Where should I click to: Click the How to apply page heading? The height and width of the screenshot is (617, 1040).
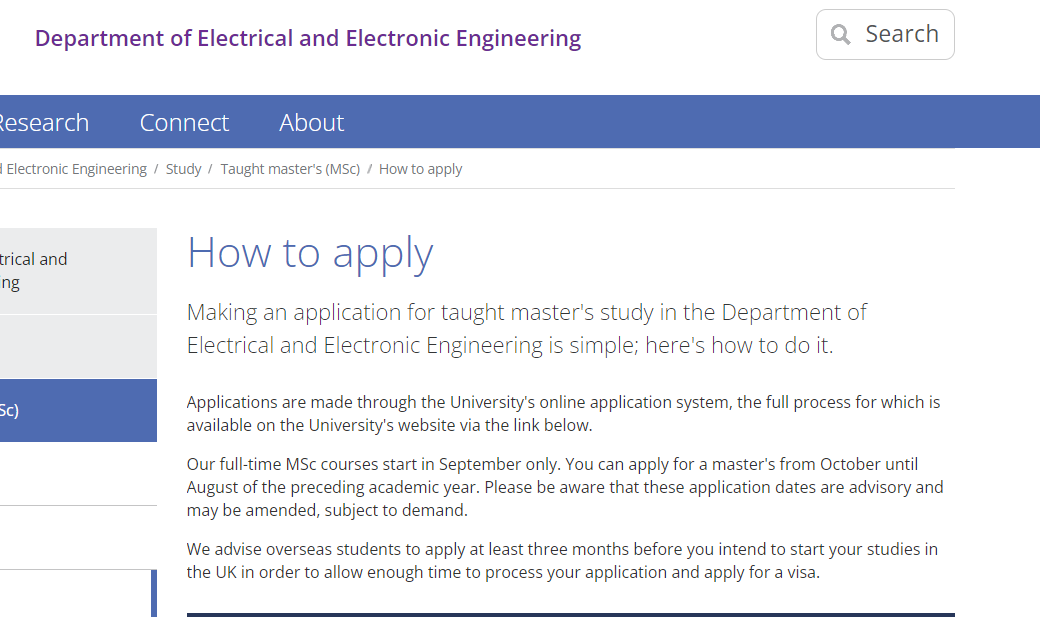310,253
